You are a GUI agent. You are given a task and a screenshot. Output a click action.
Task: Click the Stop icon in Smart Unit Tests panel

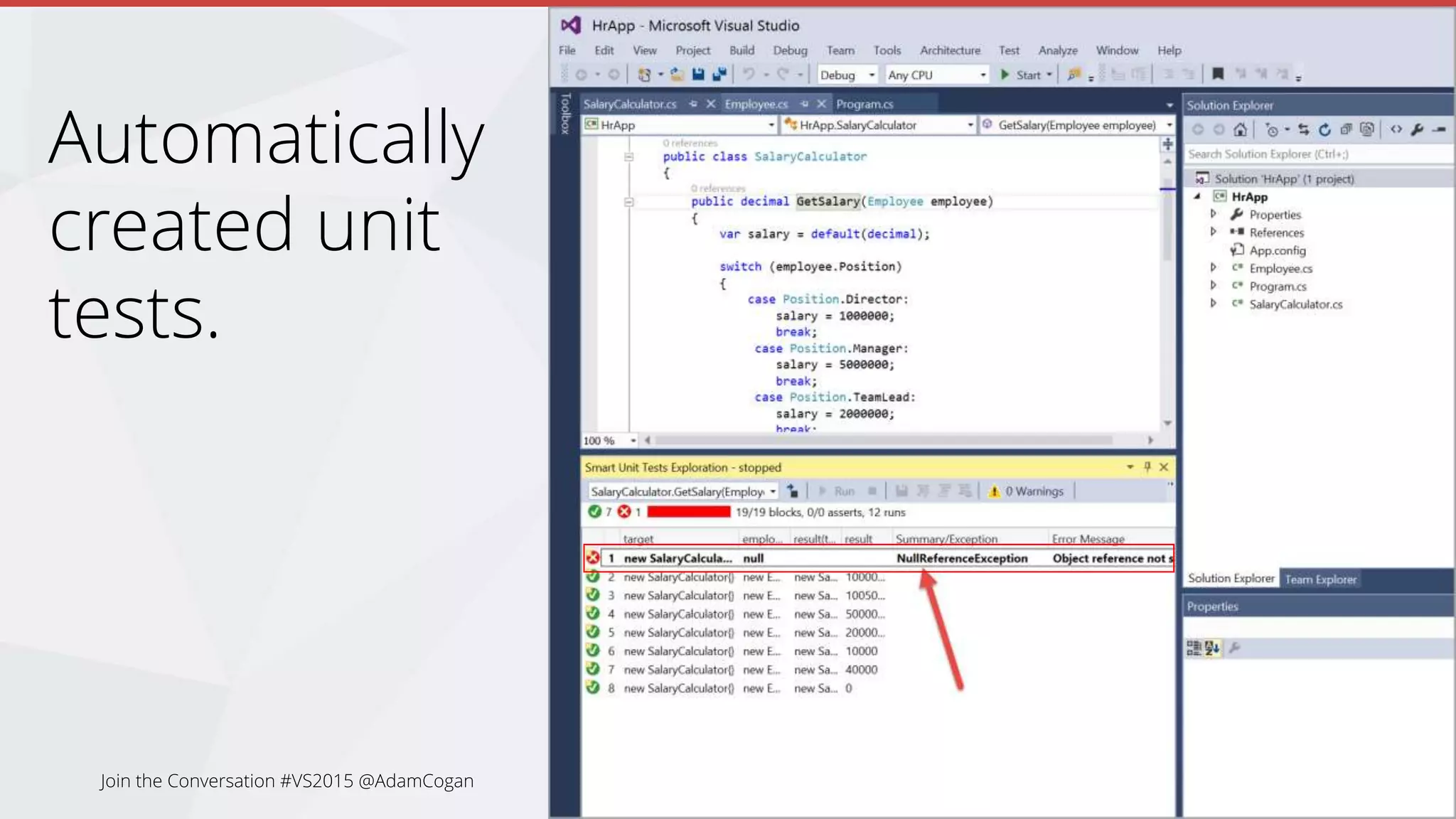tap(872, 491)
